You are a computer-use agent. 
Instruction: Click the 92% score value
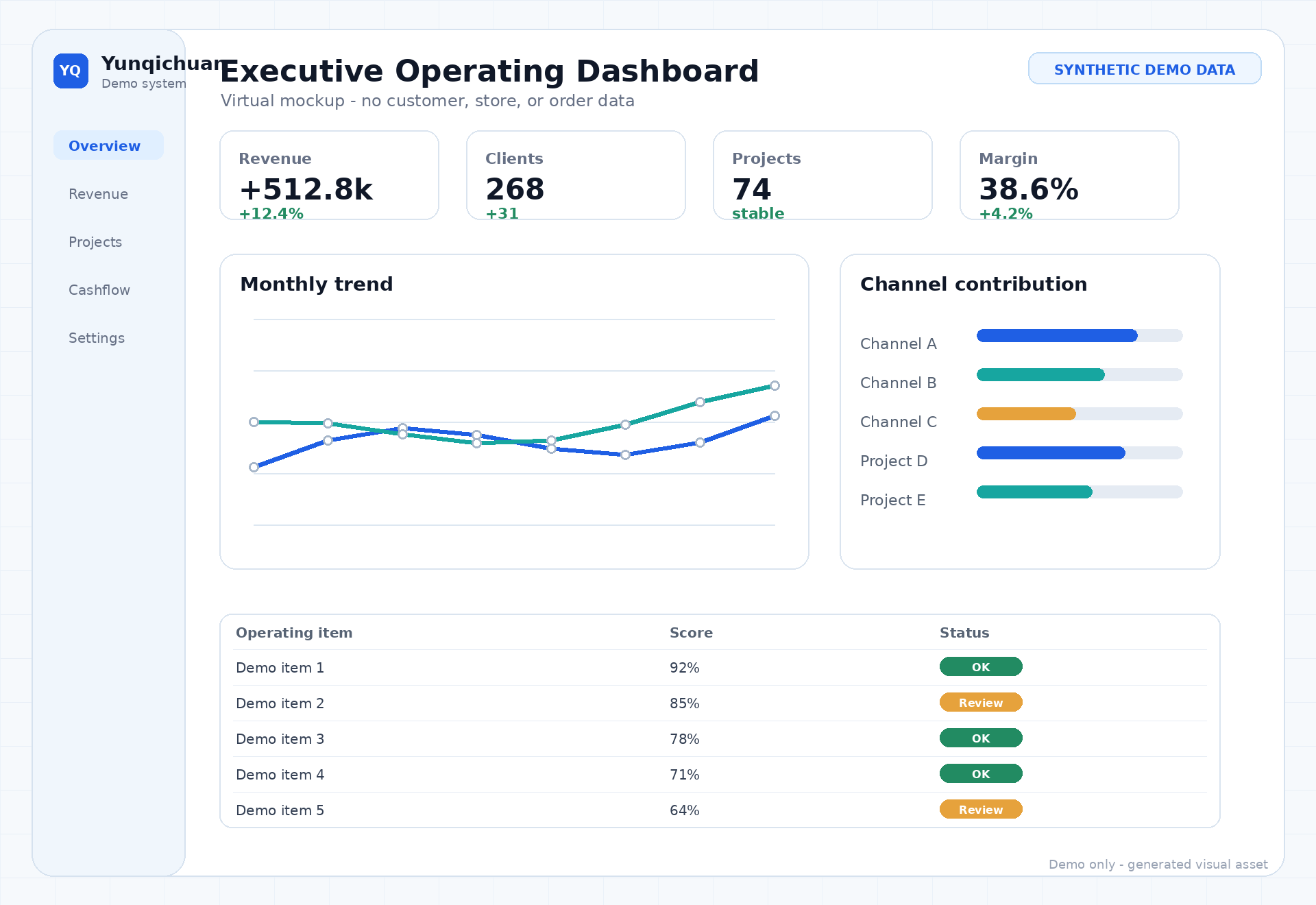pyautogui.click(x=684, y=668)
